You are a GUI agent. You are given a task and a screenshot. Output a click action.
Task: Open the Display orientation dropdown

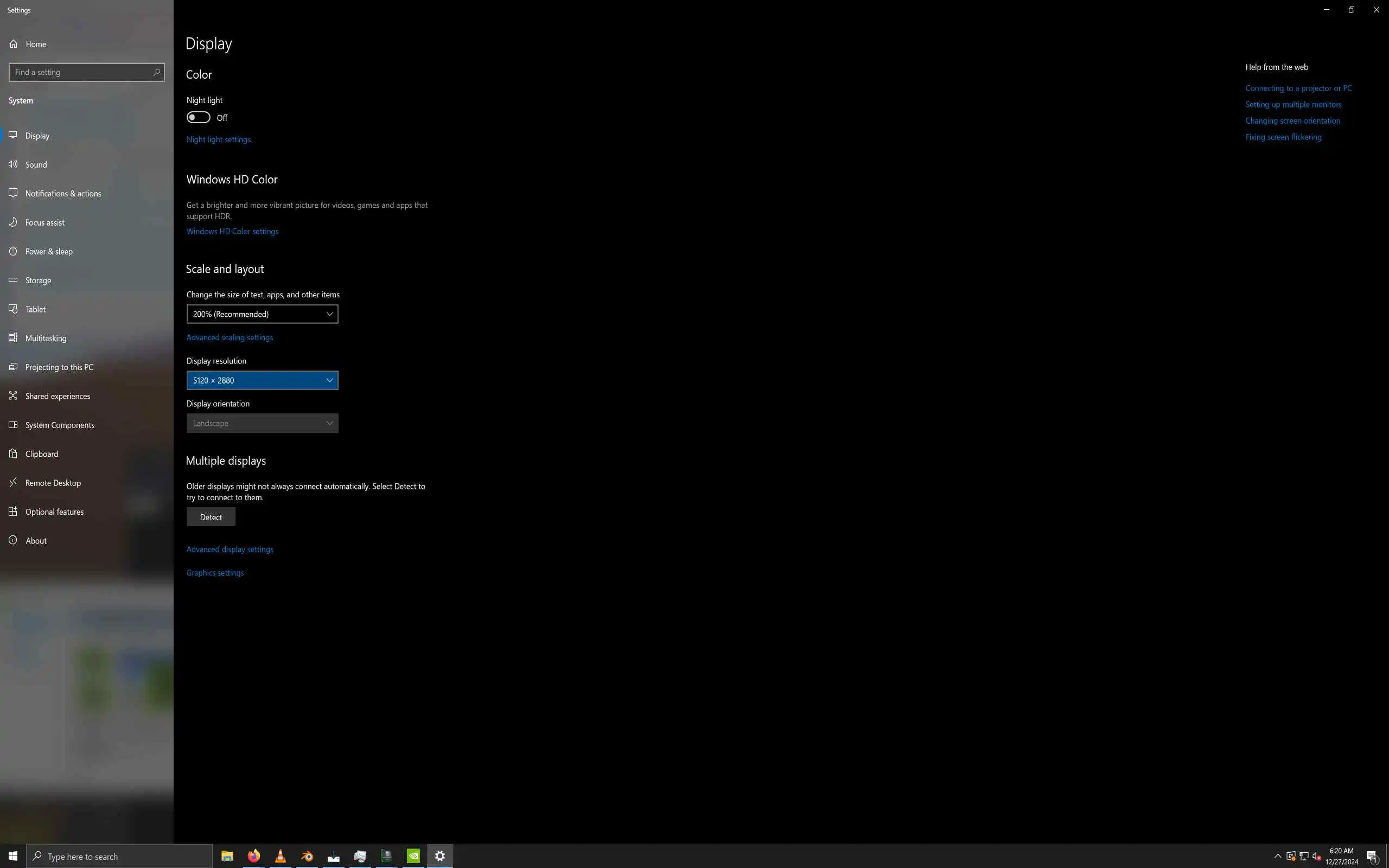pyautogui.click(x=262, y=424)
